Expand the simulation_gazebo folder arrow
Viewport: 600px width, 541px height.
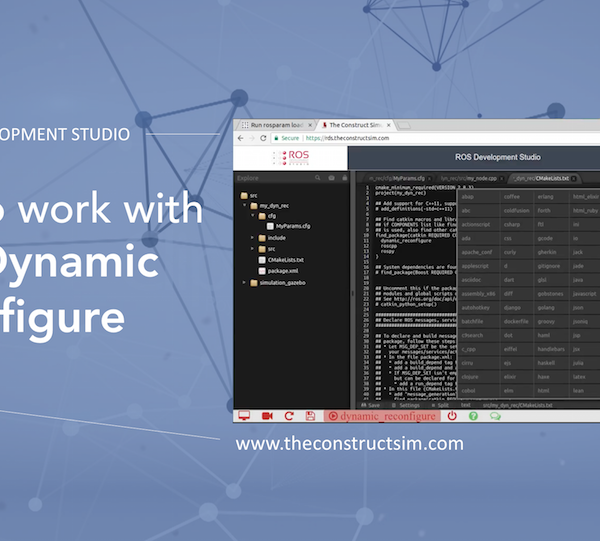coord(244,282)
